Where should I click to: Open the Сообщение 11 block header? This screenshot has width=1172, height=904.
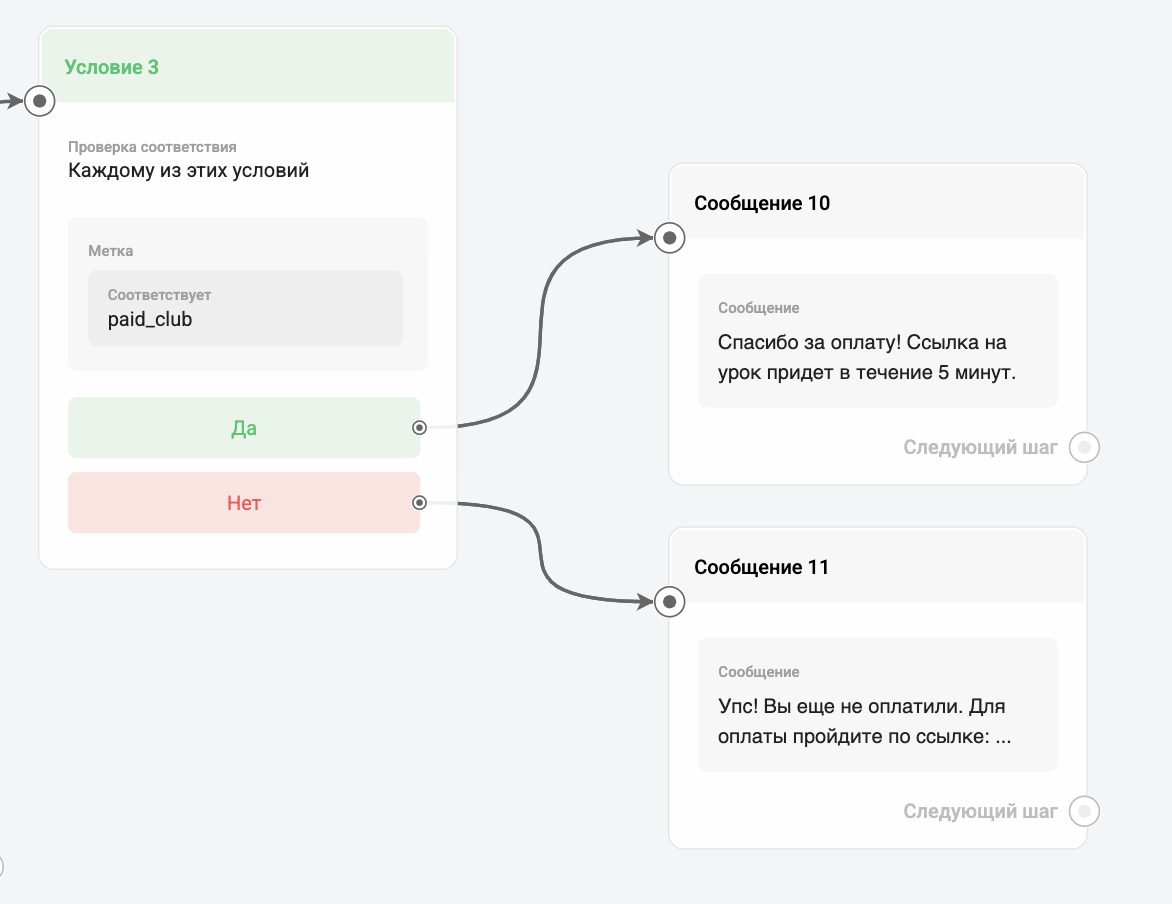[878, 567]
